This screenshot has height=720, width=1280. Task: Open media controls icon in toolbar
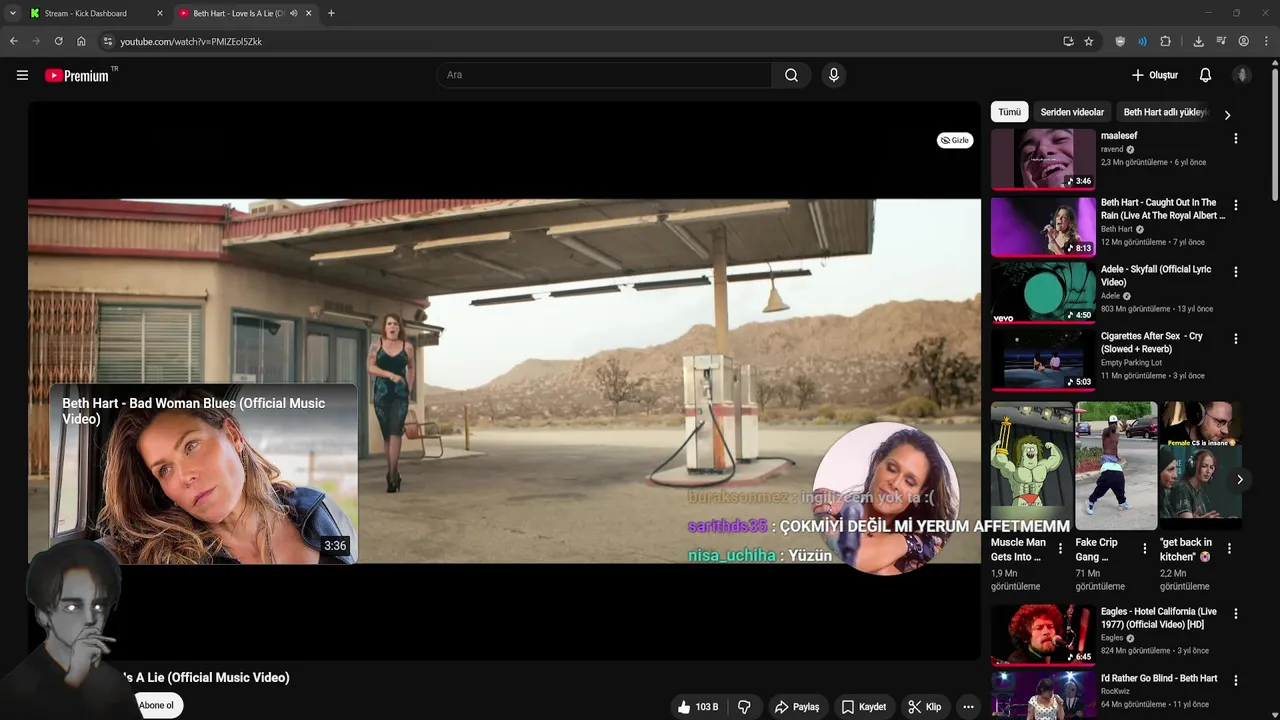(x=1221, y=41)
